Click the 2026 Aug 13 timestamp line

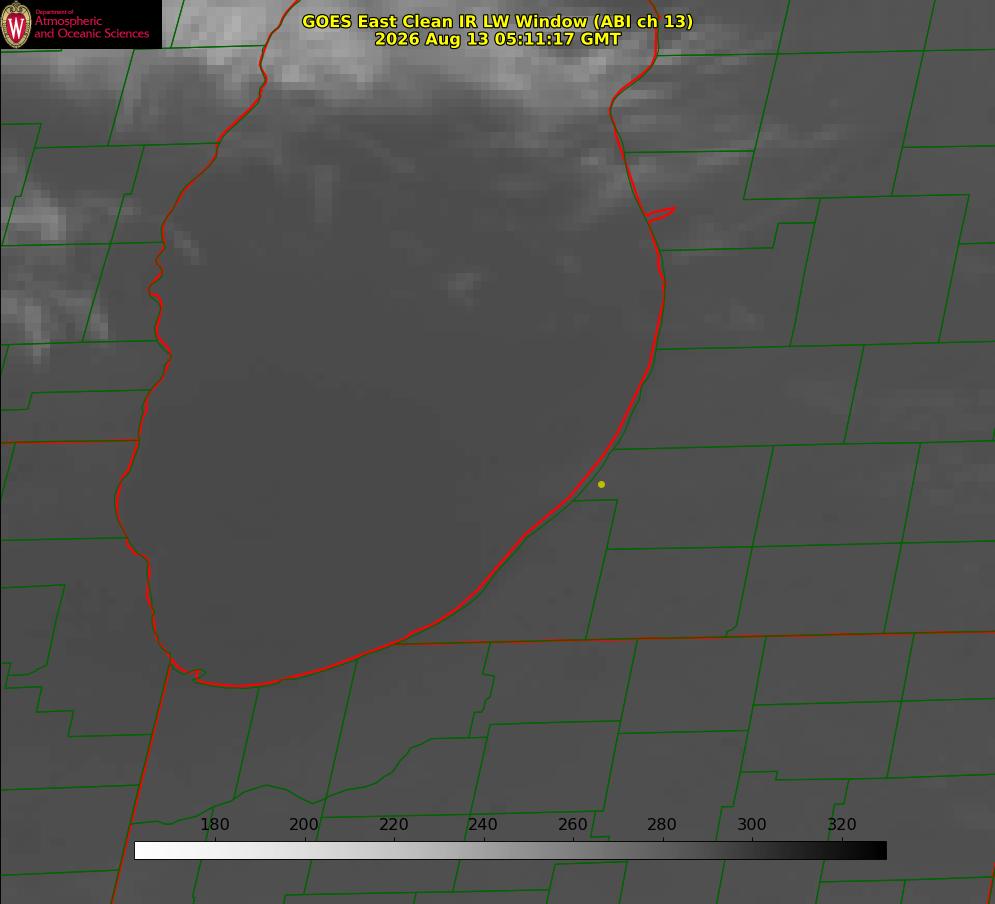click(x=497, y=39)
